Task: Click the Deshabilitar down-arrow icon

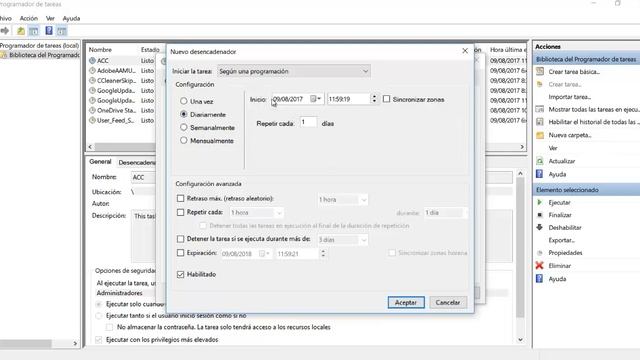Action: [540, 227]
